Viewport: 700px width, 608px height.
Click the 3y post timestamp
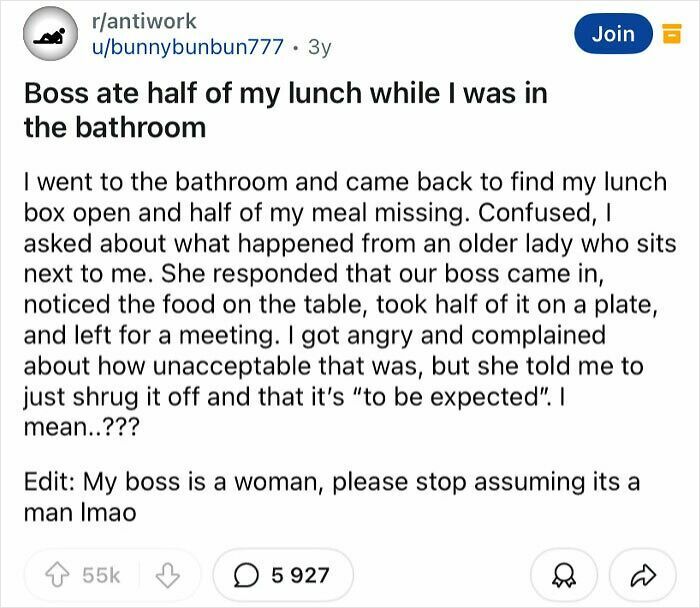(x=320, y=48)
